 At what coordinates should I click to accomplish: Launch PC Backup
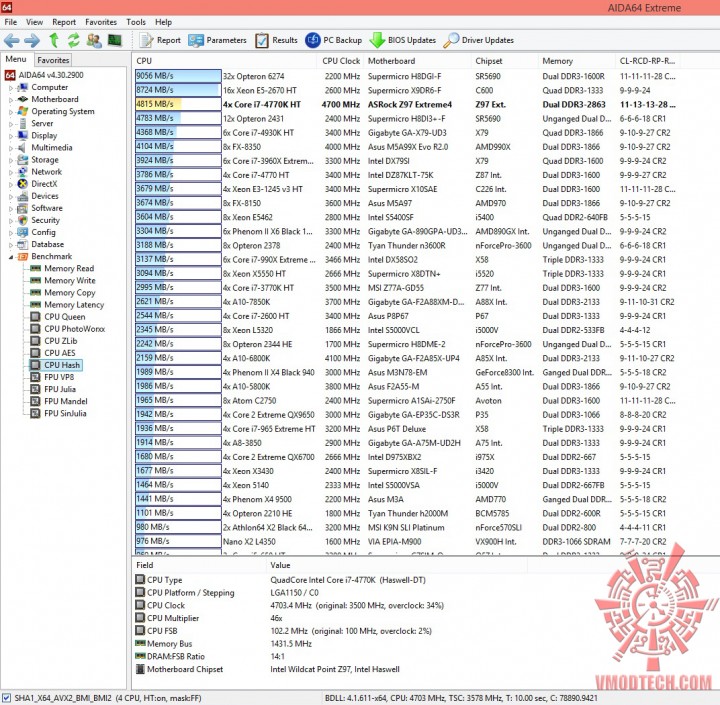(x=333, y=40)
